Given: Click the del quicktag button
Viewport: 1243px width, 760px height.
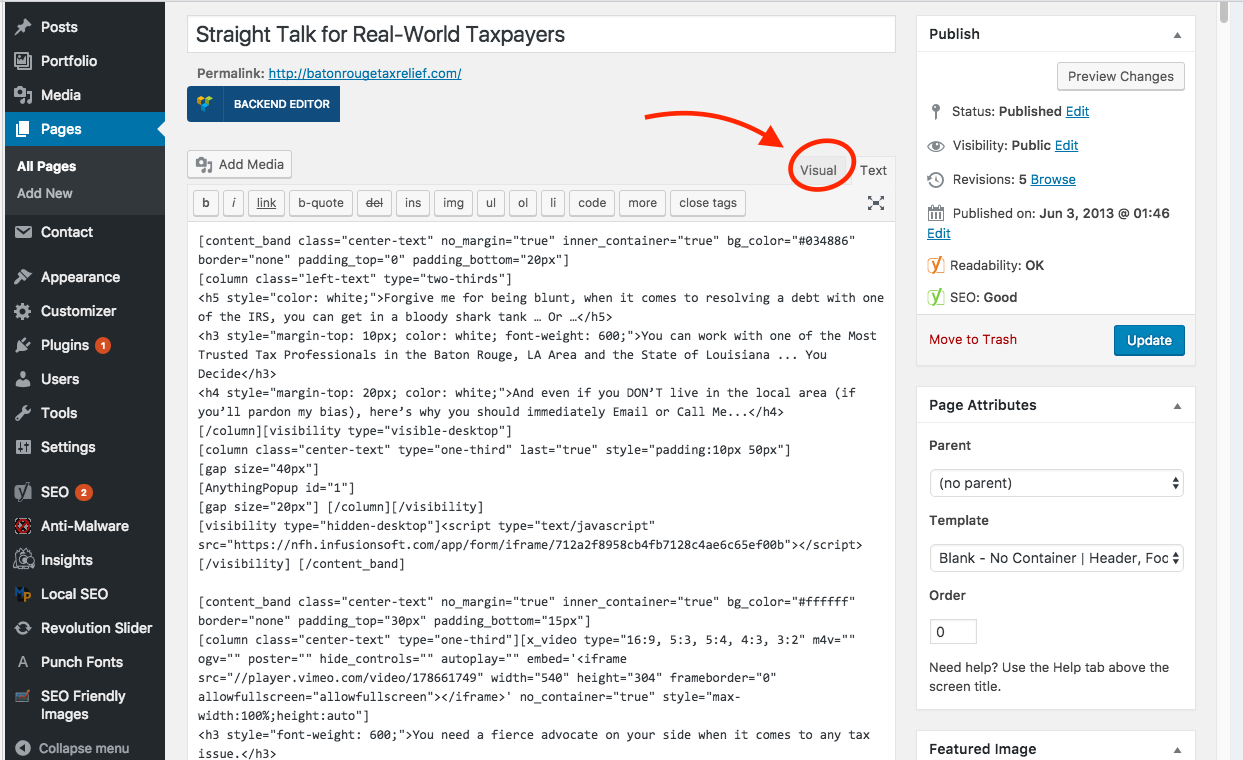Looking at the screenshot, I should 374,203.
